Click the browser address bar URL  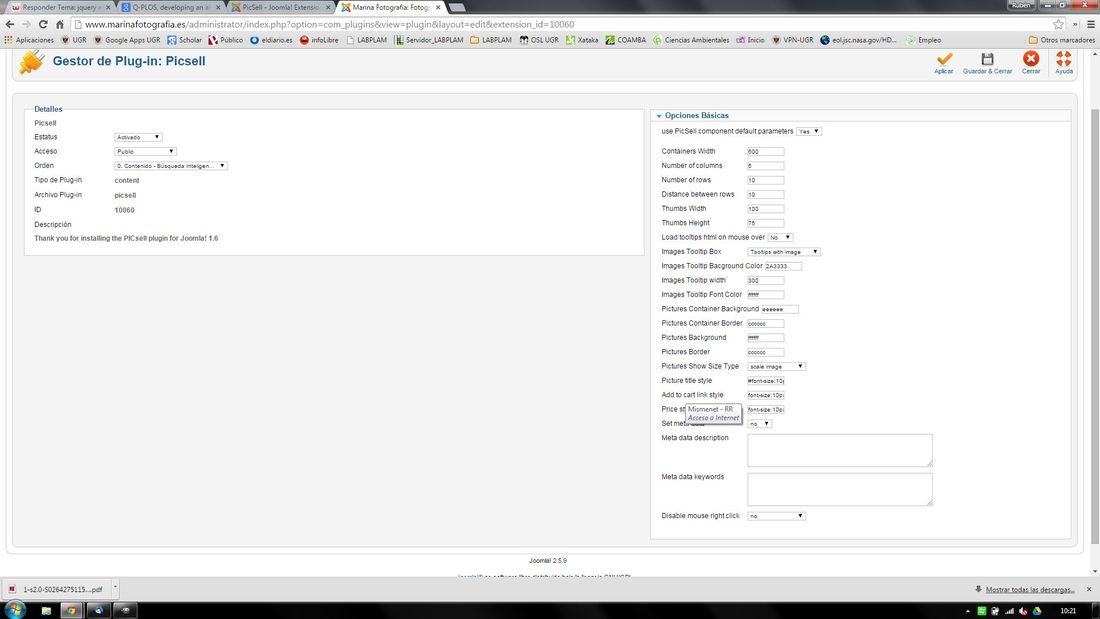click(330, 24)
